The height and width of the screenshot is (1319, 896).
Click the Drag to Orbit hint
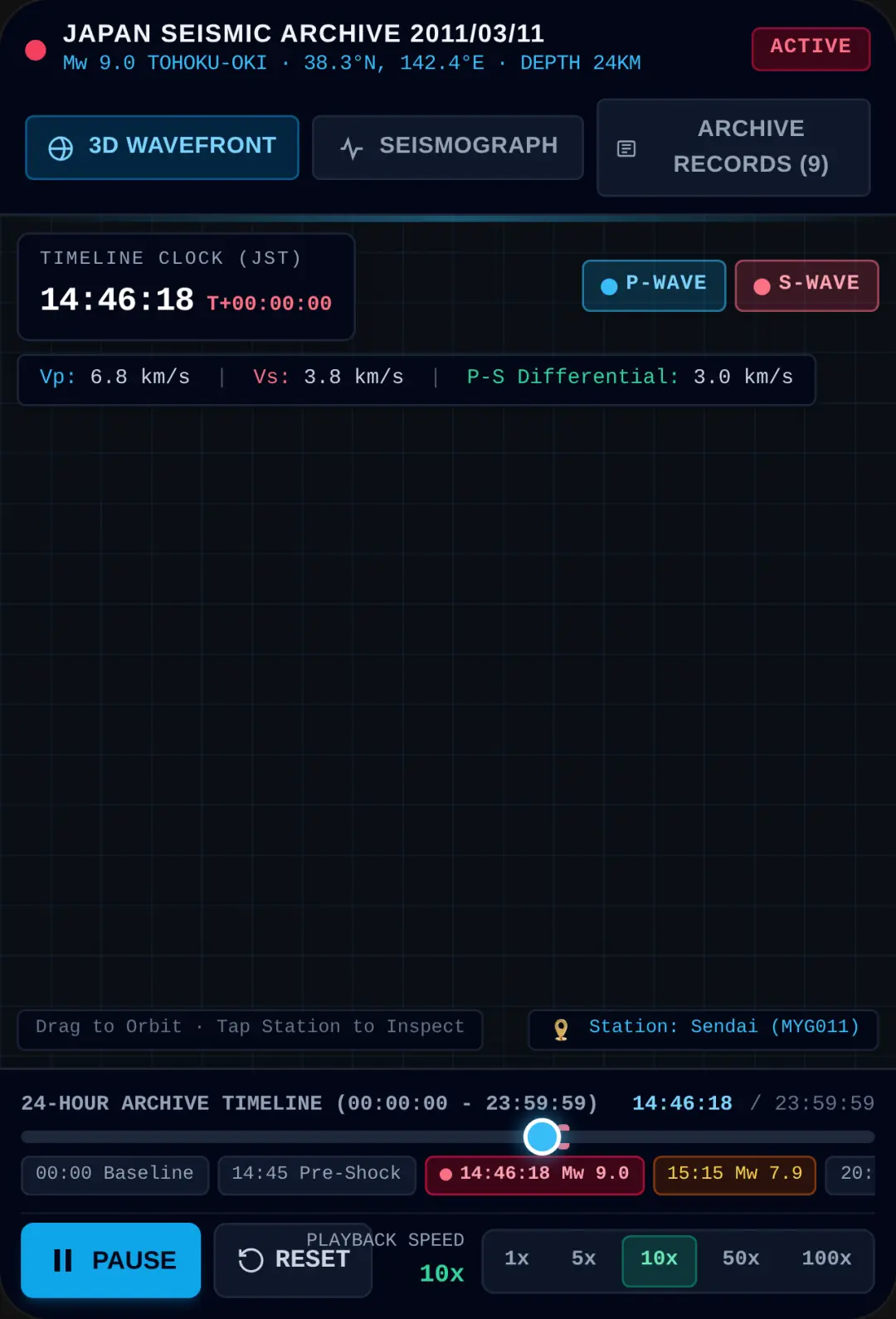[x=250, y=1029]
